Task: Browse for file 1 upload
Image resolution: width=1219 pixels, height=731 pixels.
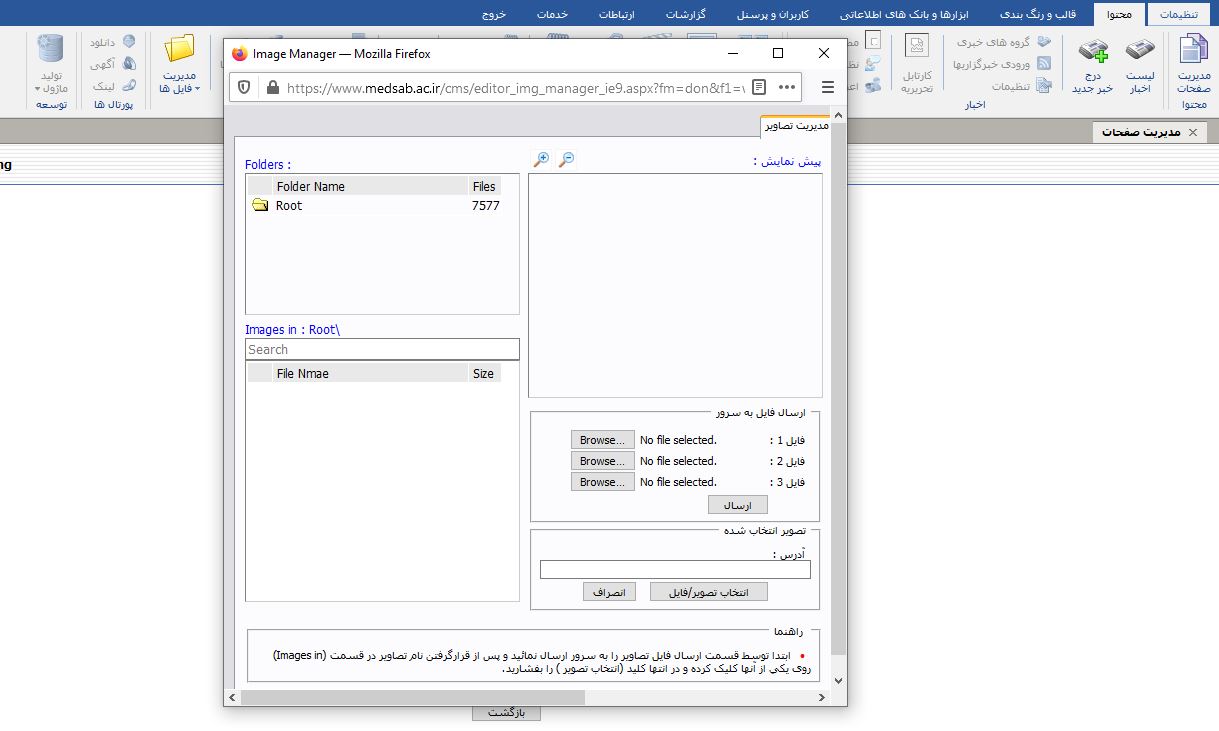Action: (603, 440)
